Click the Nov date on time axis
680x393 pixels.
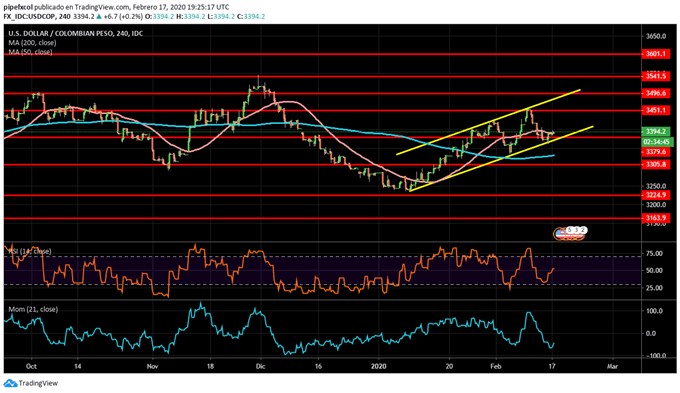coord(152,367)
